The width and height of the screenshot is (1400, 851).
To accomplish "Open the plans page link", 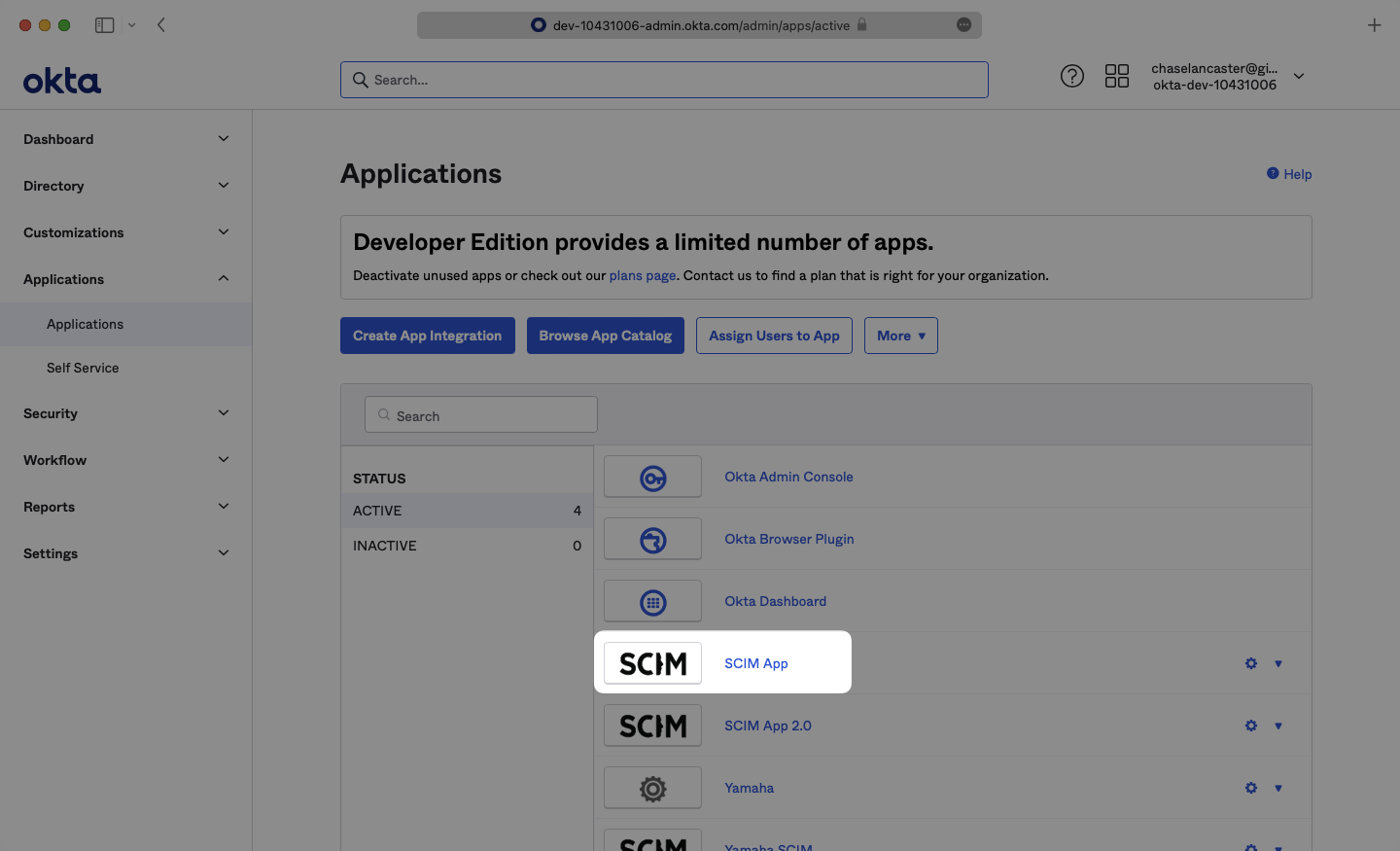I will (642, 275).
